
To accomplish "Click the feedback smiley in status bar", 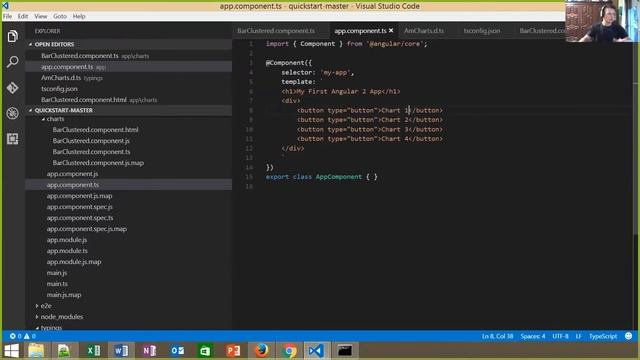I will pos(629,336).
